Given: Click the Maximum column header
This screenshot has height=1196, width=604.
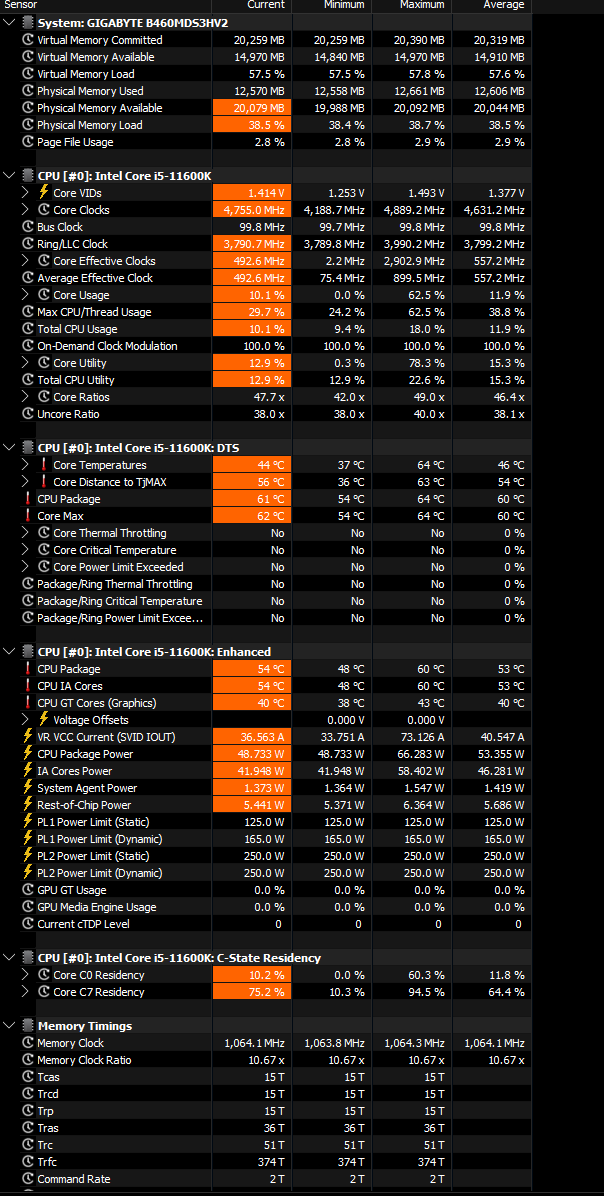Looking at the screenshot, I should [x=422, y=5].
